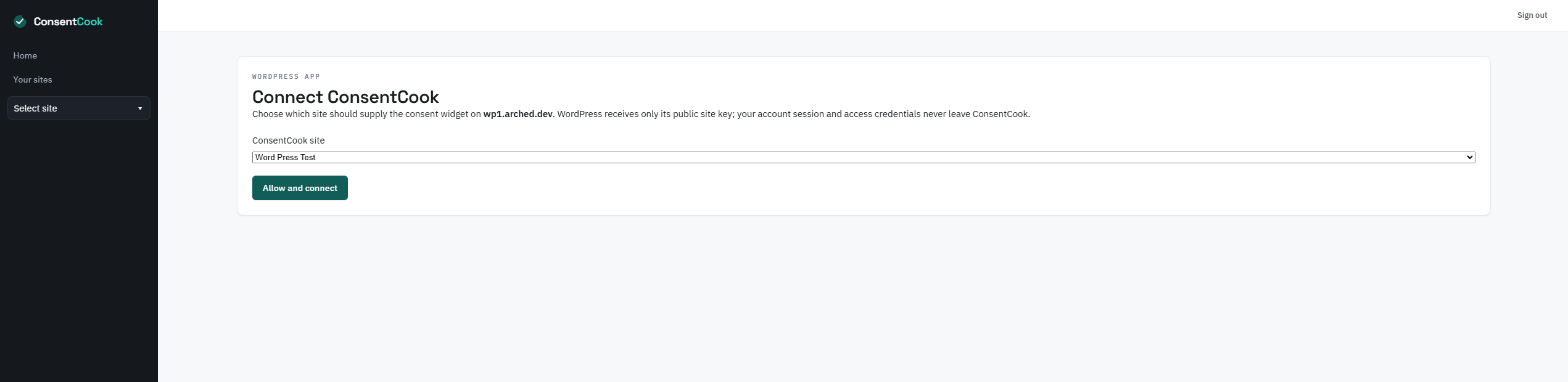This screenshot has height=382, width=1568.
Task: Click the wp1.arched.dev domain text
Action: (x=518, y=114)
